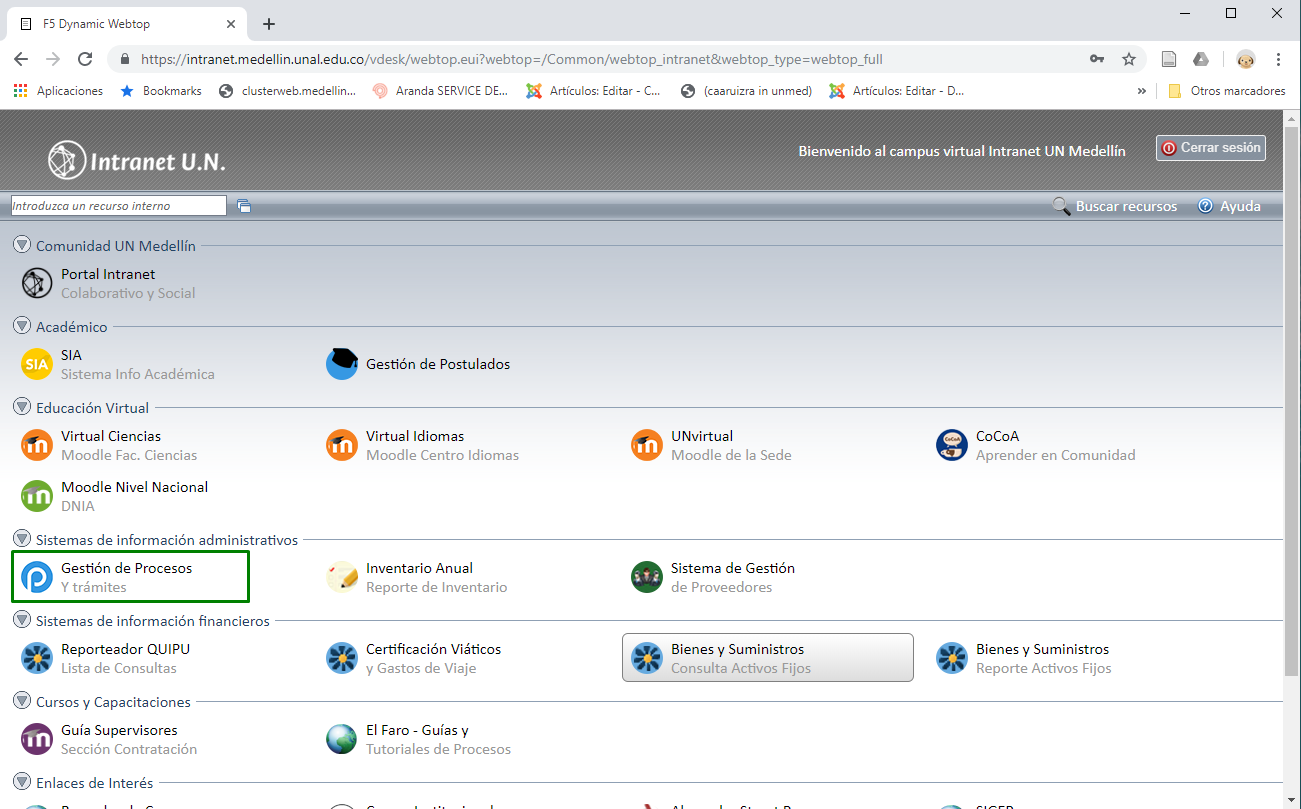Select the F5 Dynamic Webtop tab

pos(125,24)
